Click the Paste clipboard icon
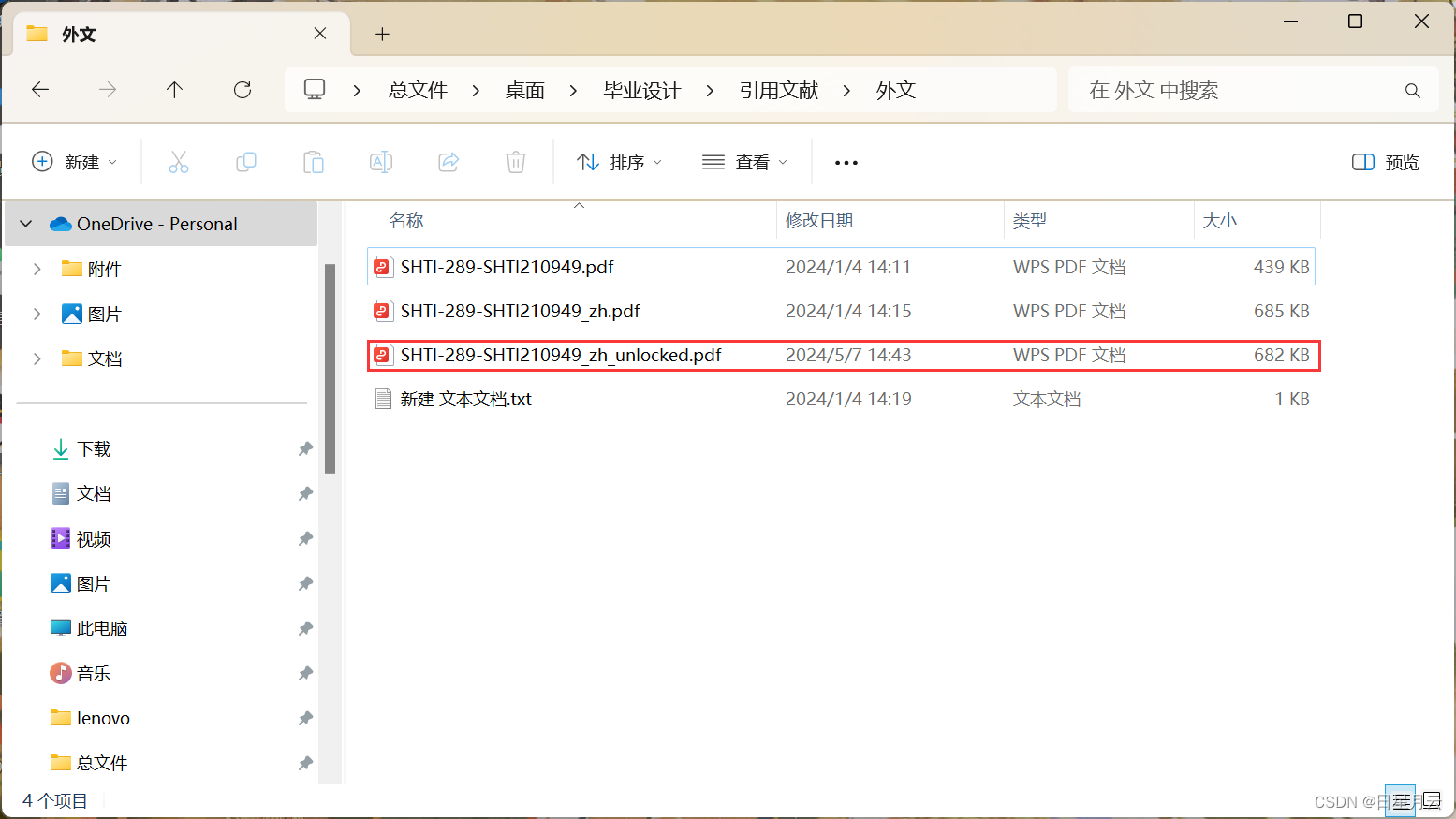Image resolution: width=1456 pixels, height=819 pixels. tap(314, 162)
